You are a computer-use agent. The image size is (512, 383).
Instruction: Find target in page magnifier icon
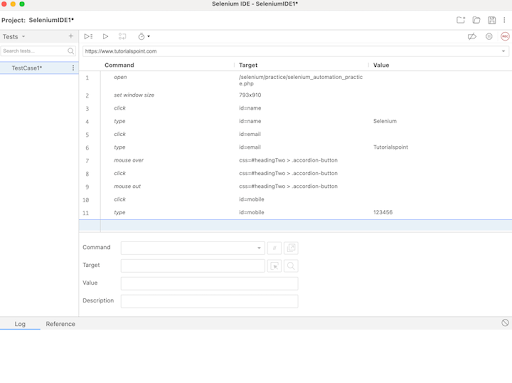pos(291,266)
